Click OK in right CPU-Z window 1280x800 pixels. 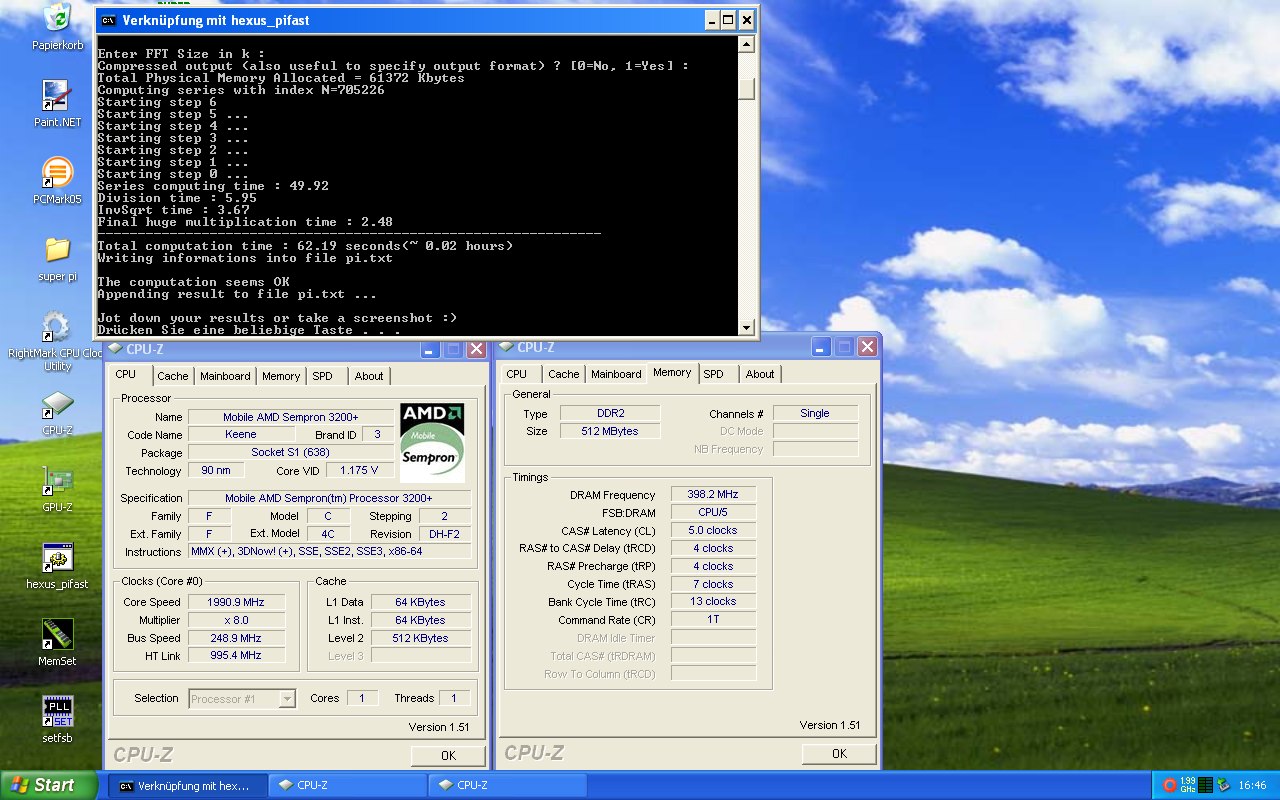point(839,753)
